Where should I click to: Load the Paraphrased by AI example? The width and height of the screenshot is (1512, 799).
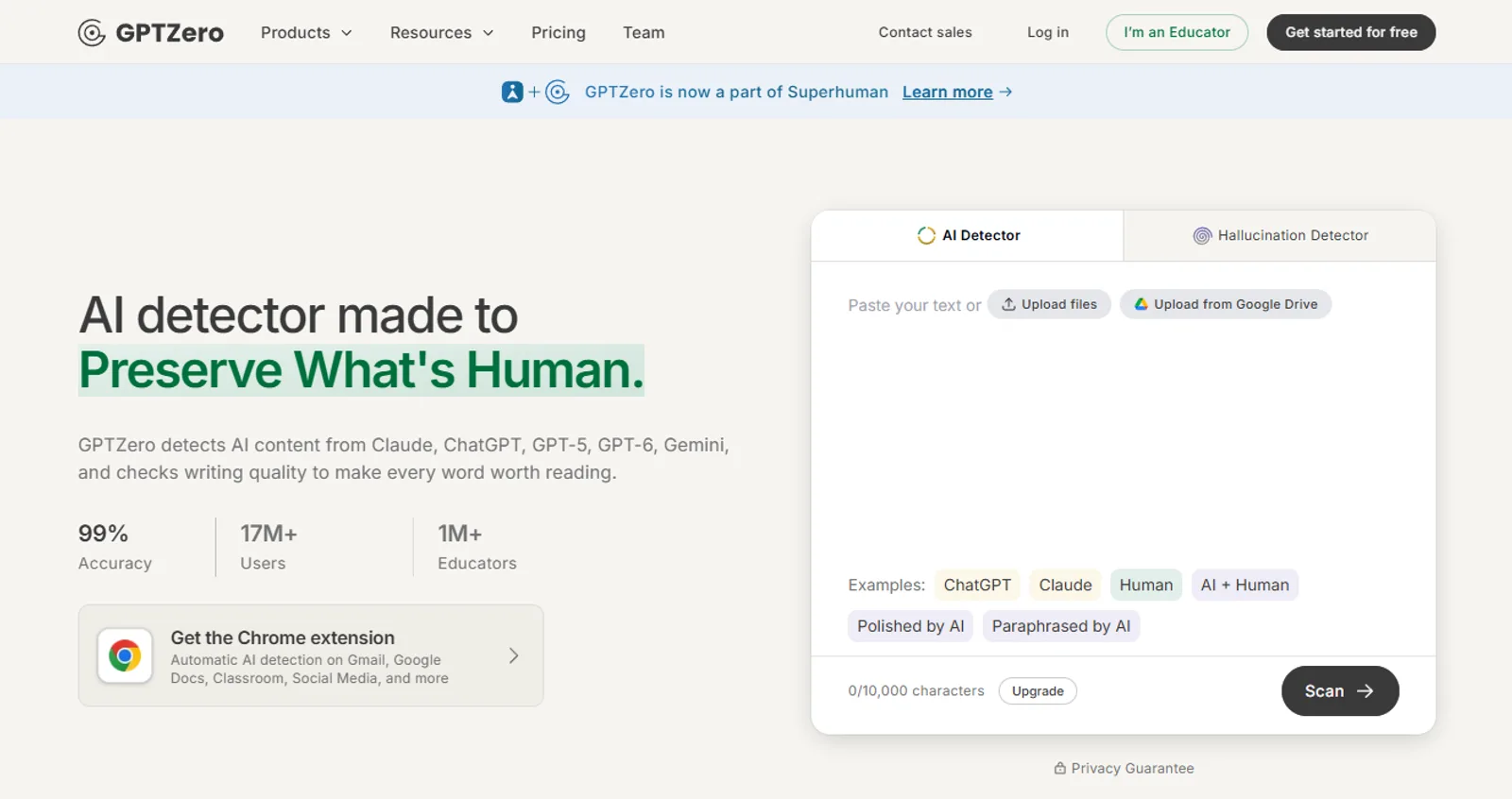coord(1061,626)
